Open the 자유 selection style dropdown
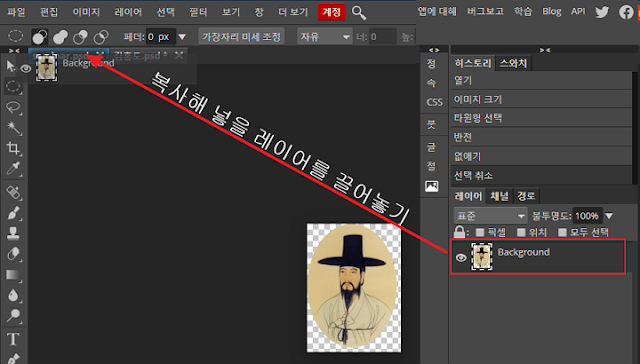This screenshot has width=640, height=364. point(324,37)
